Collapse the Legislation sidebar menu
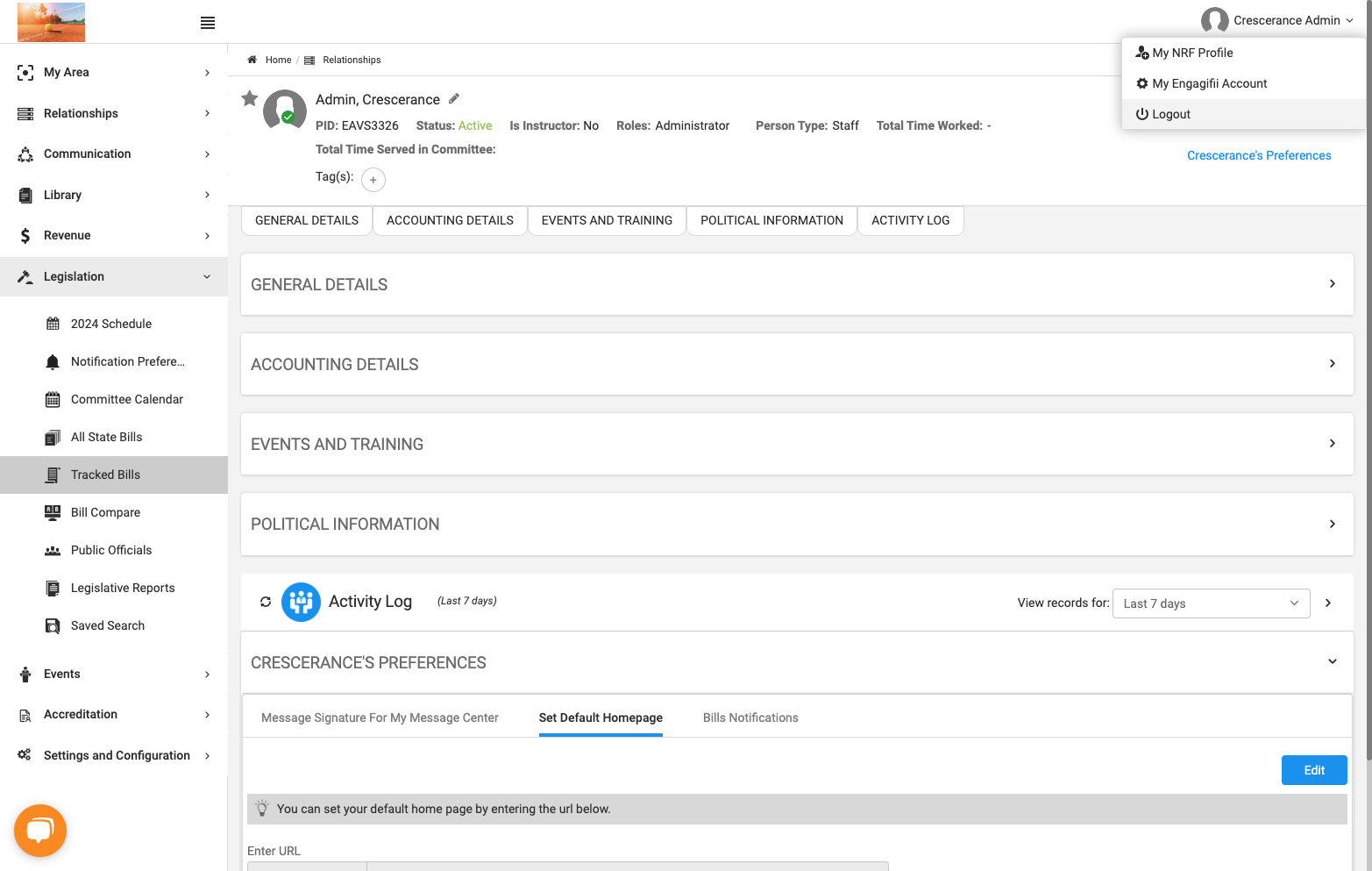 tap(114, 276)
